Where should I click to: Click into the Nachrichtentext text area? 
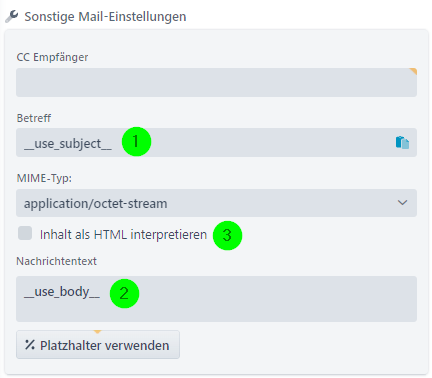(x=216, y=299)
